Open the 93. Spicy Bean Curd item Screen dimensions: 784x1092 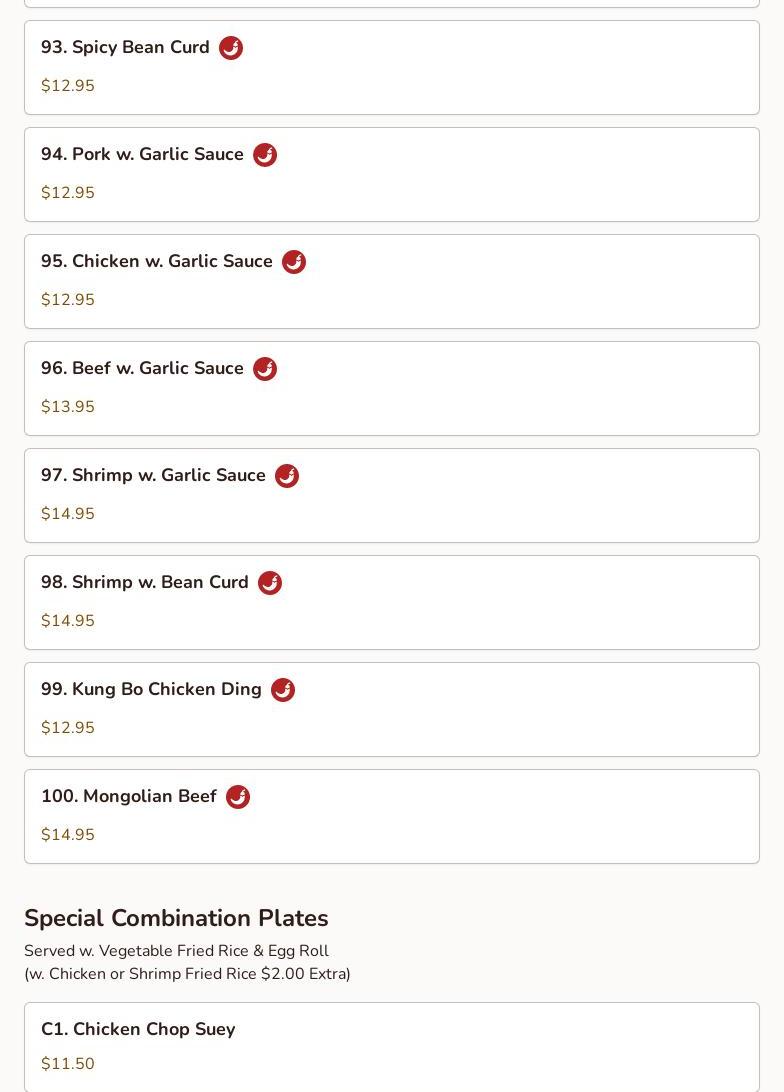[x=125, y=48]
